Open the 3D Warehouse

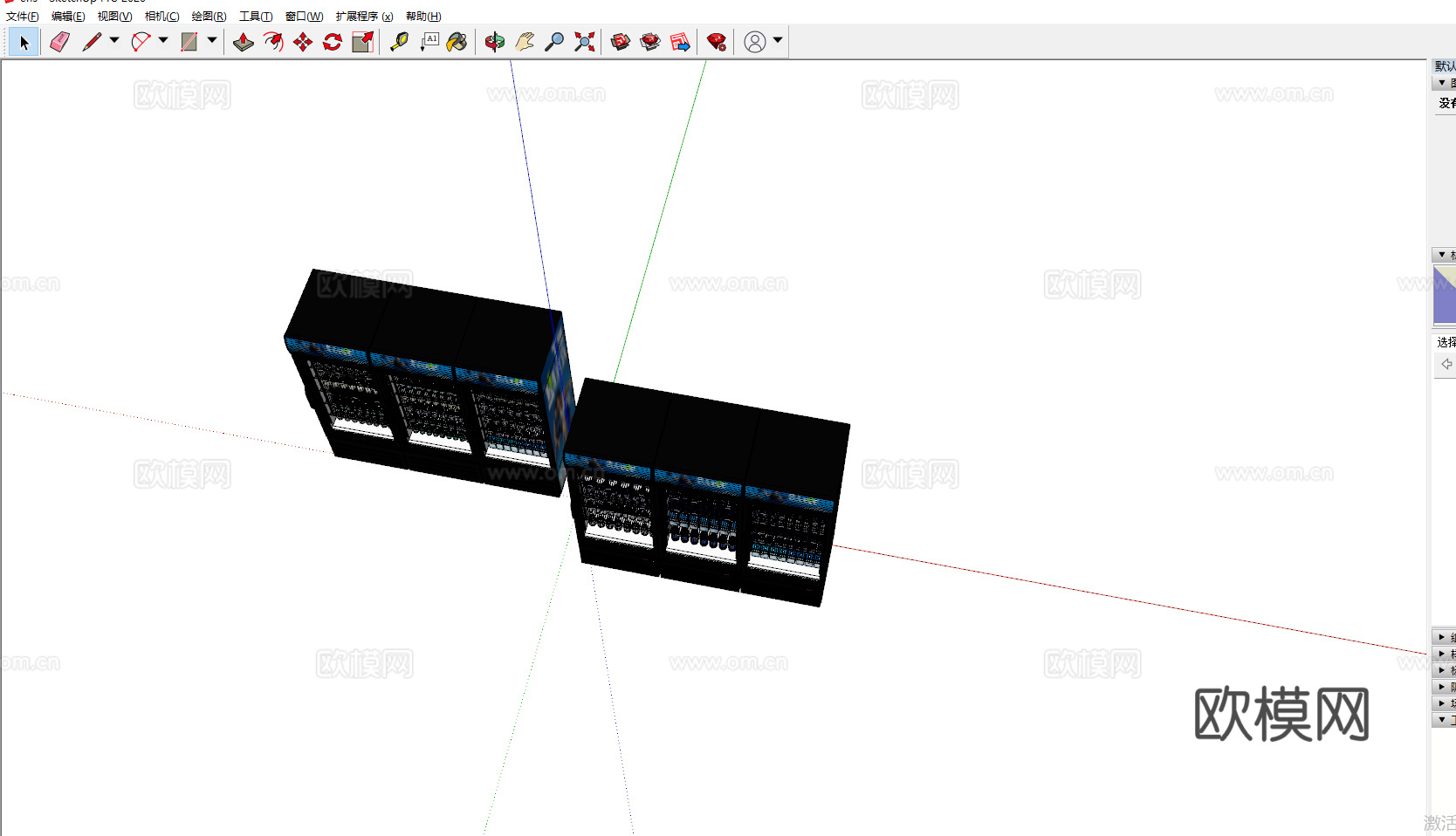tap(621, 42)
